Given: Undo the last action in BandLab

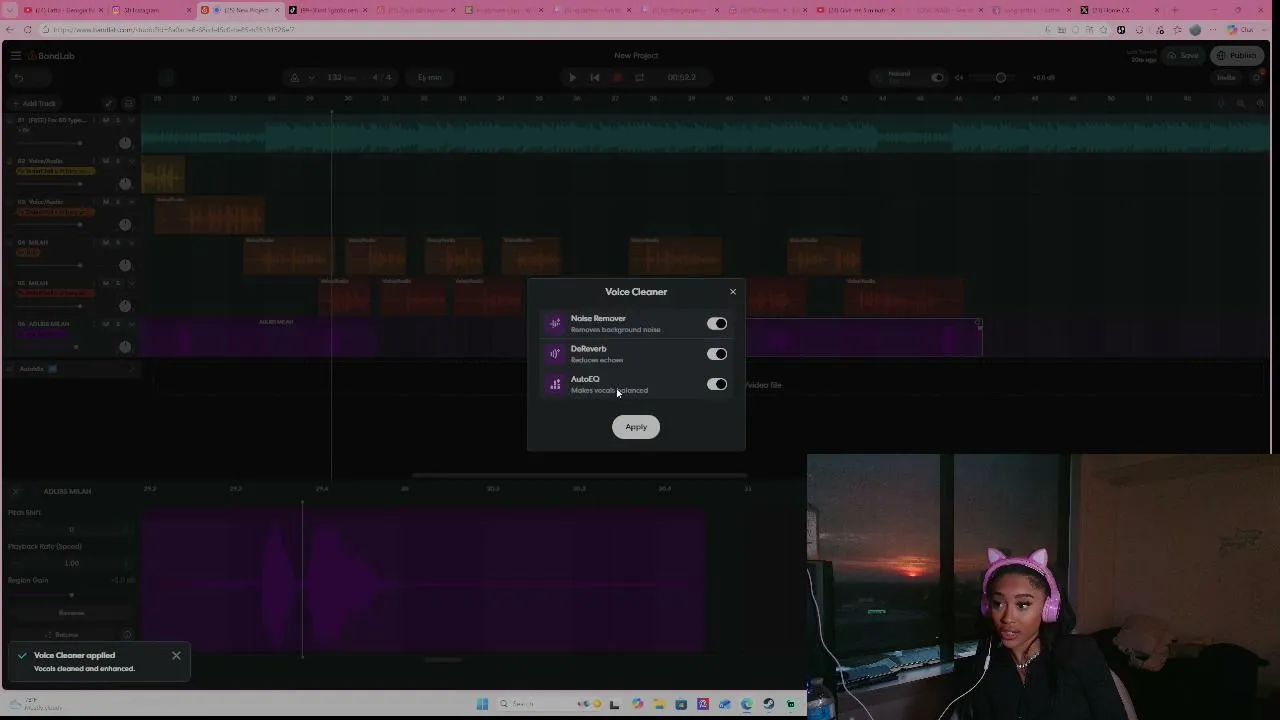Looking at the screenshot, I should click(x=18, y=78).
